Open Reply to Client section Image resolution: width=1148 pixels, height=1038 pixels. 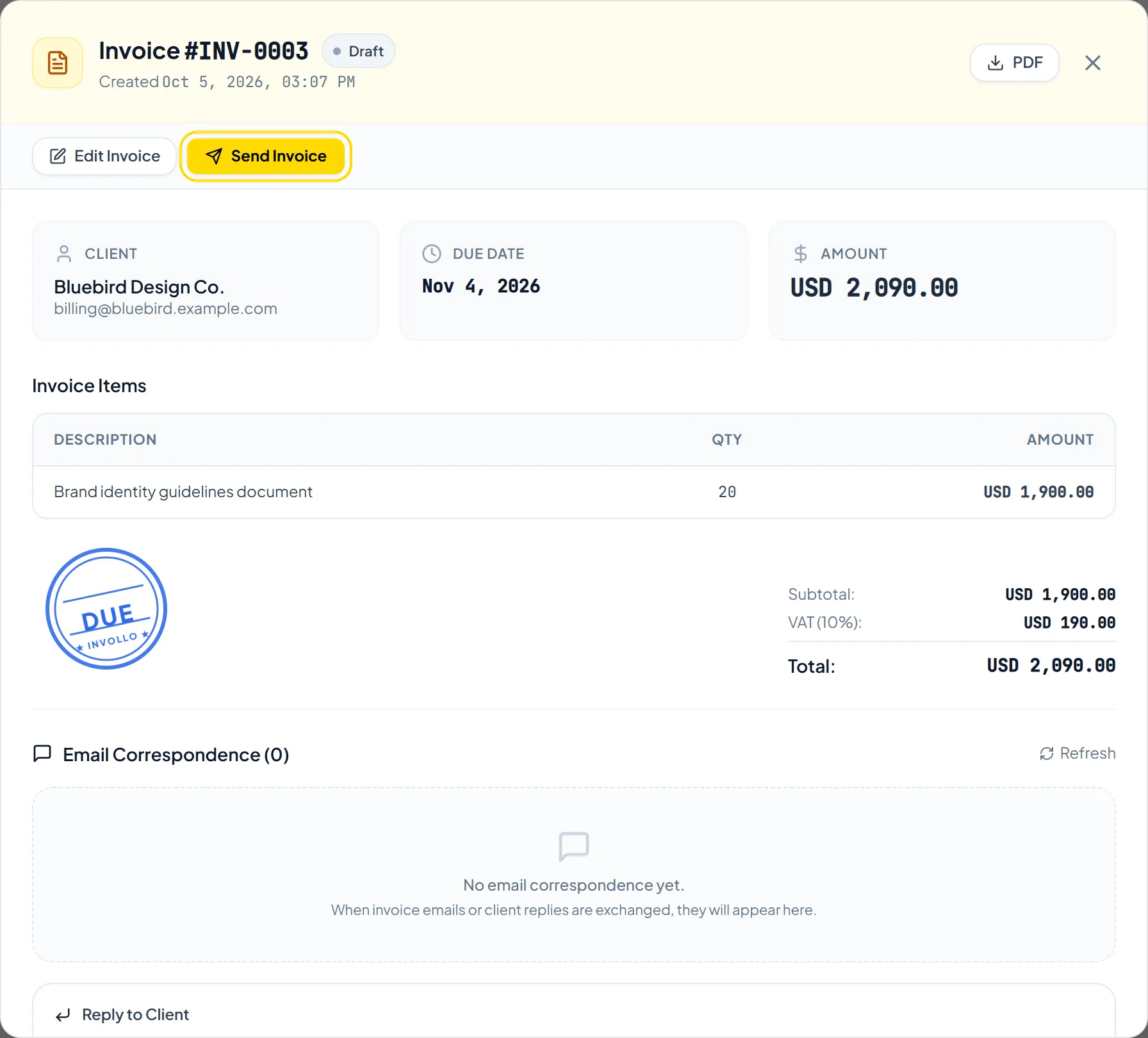pos(123,1015)
